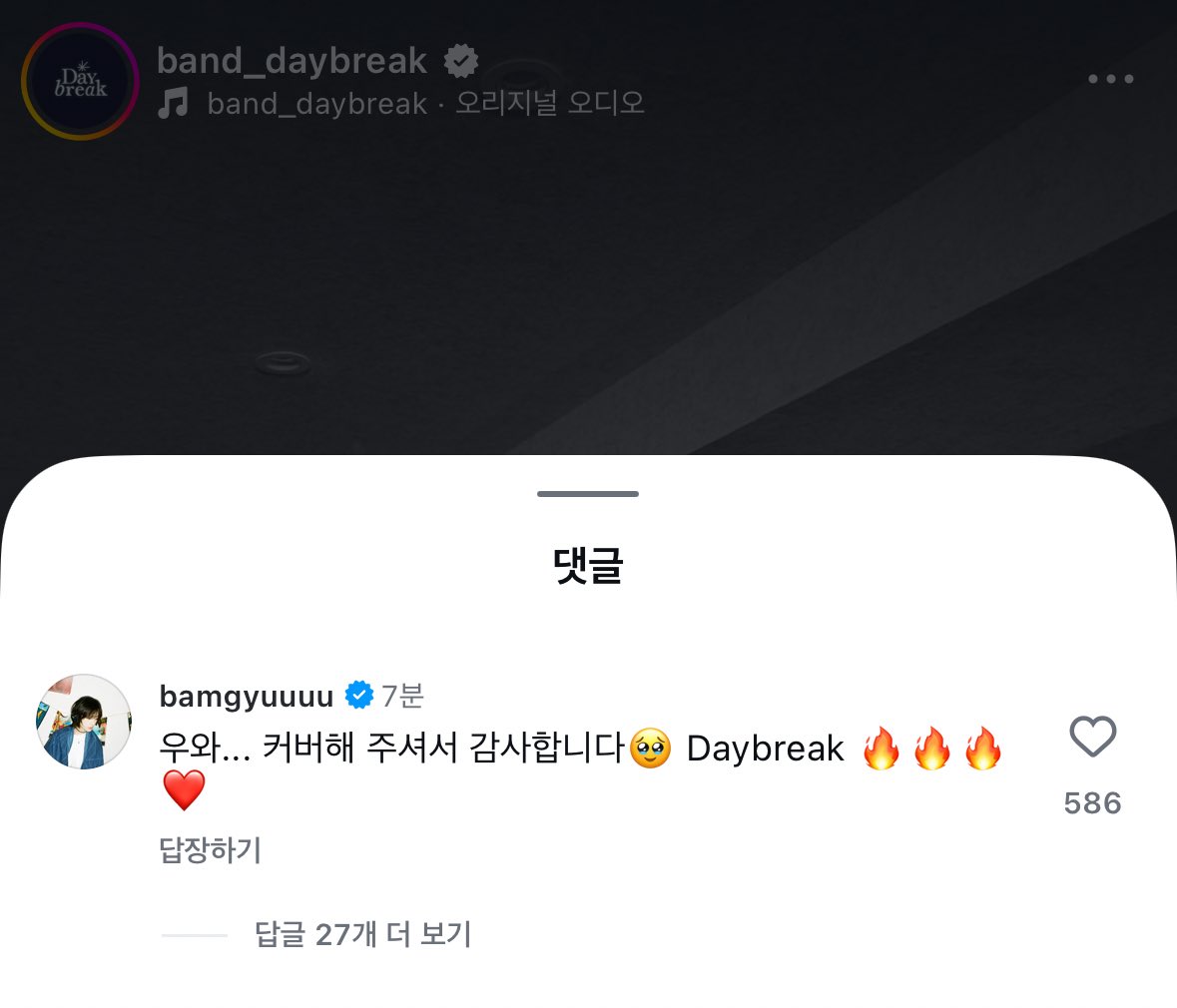Tap the red heart emoji in comment

[x=184, y=790]
